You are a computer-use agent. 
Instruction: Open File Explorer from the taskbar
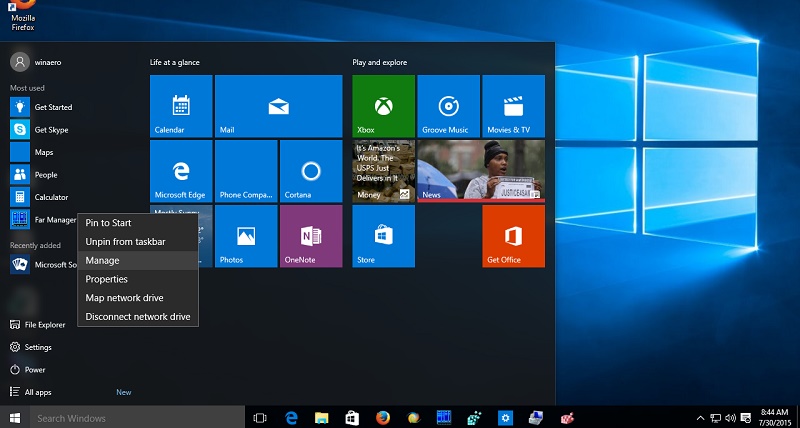[321, 418]
